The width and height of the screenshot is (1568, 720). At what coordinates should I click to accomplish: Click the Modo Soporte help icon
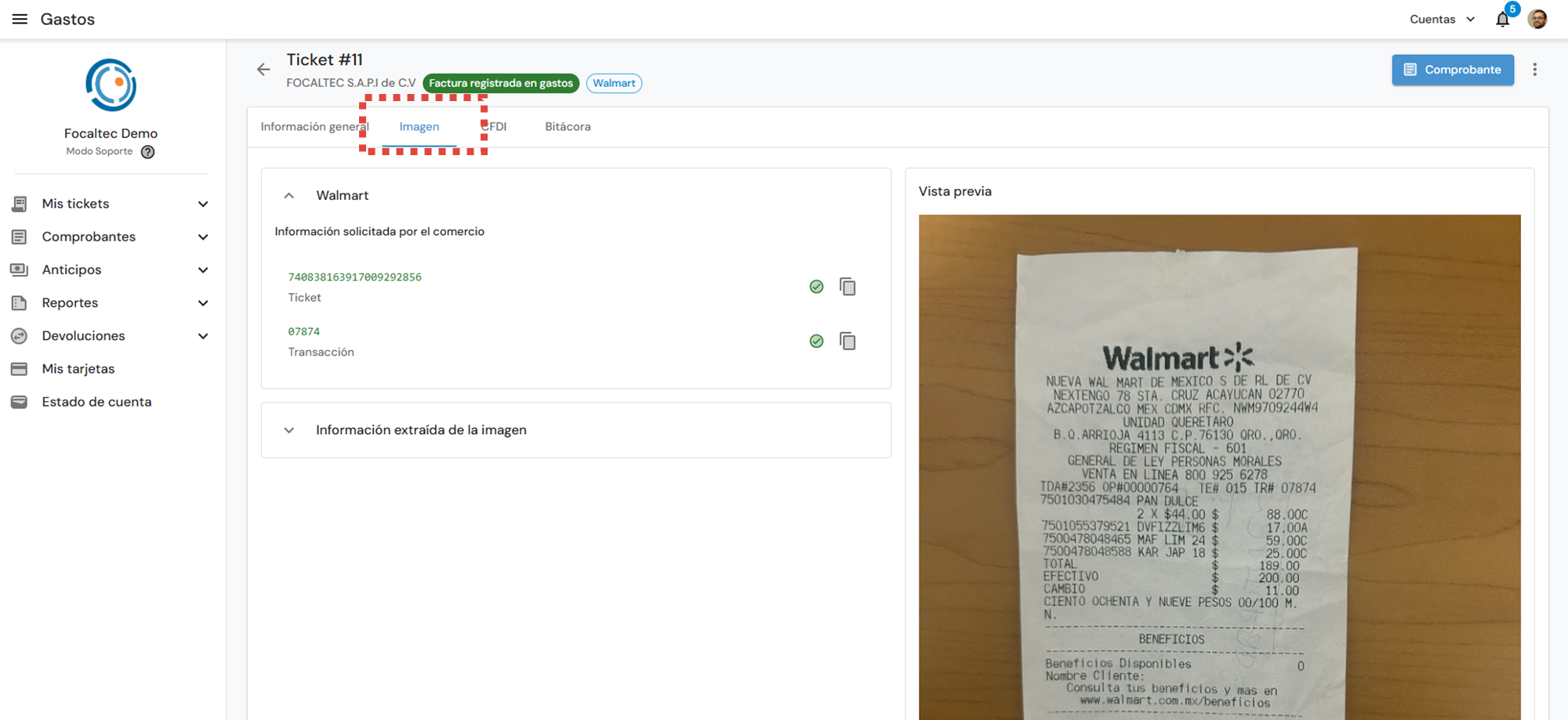click(147, 152)
